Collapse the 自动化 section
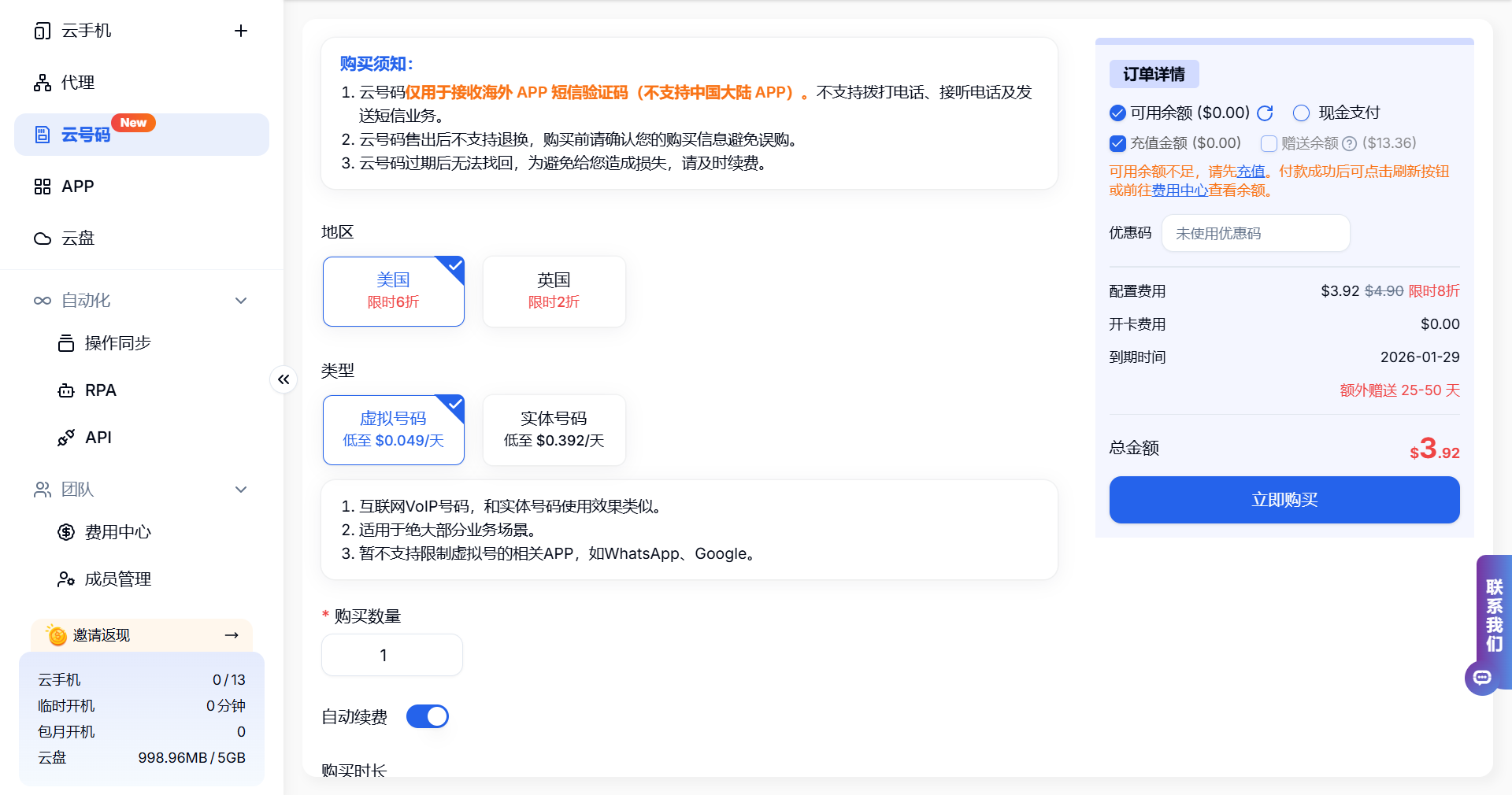This screenshot has width=1512, height=795. (241, 300)
